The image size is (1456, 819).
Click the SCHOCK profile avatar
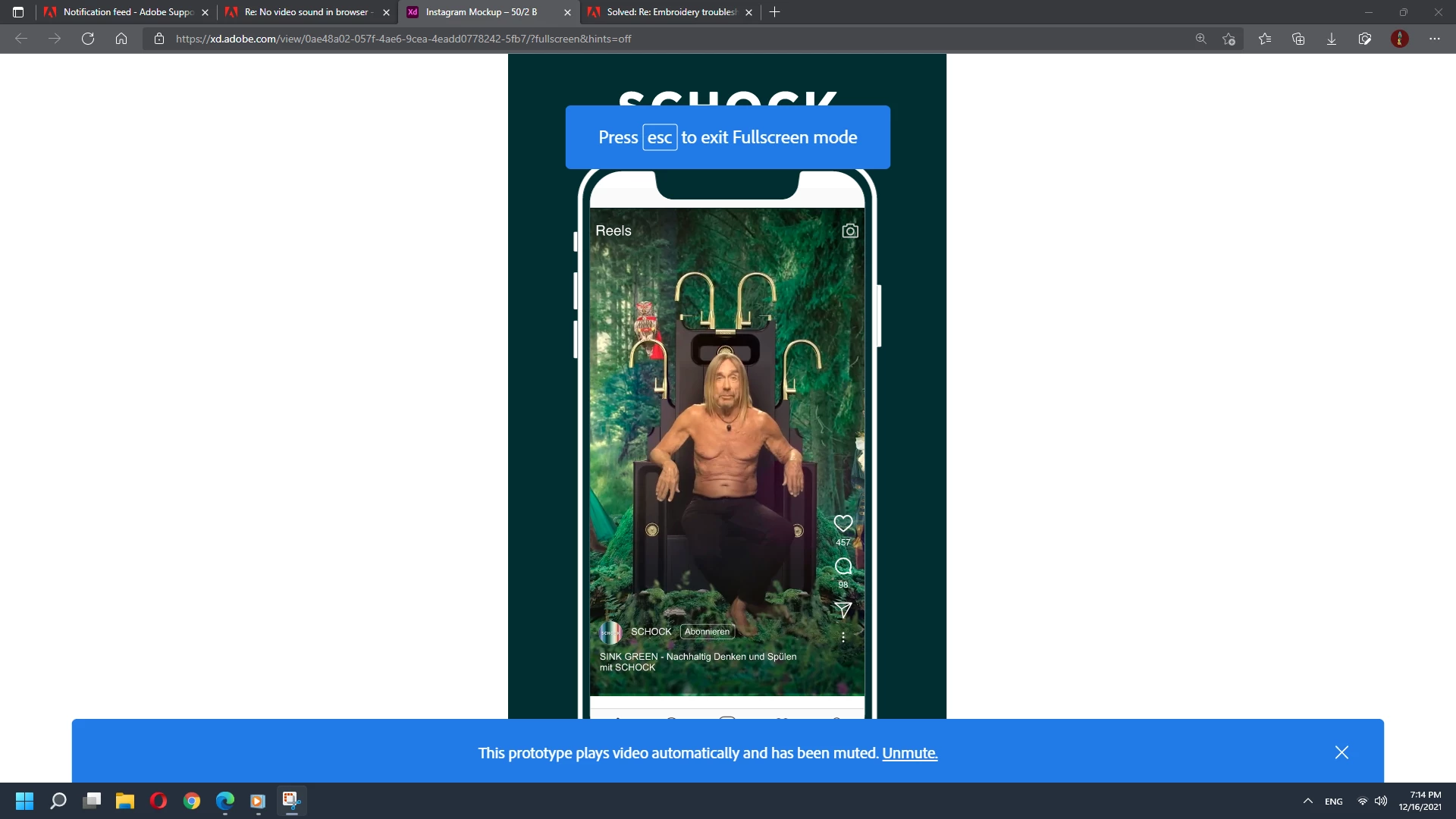610,632
